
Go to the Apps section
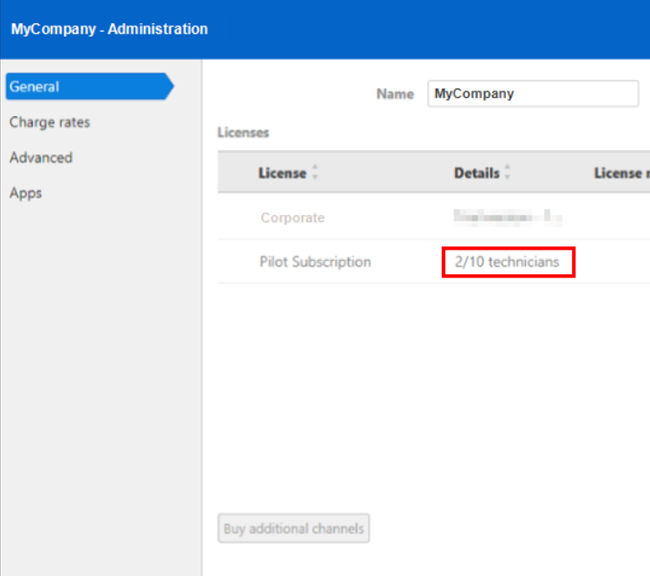point(25,193)
